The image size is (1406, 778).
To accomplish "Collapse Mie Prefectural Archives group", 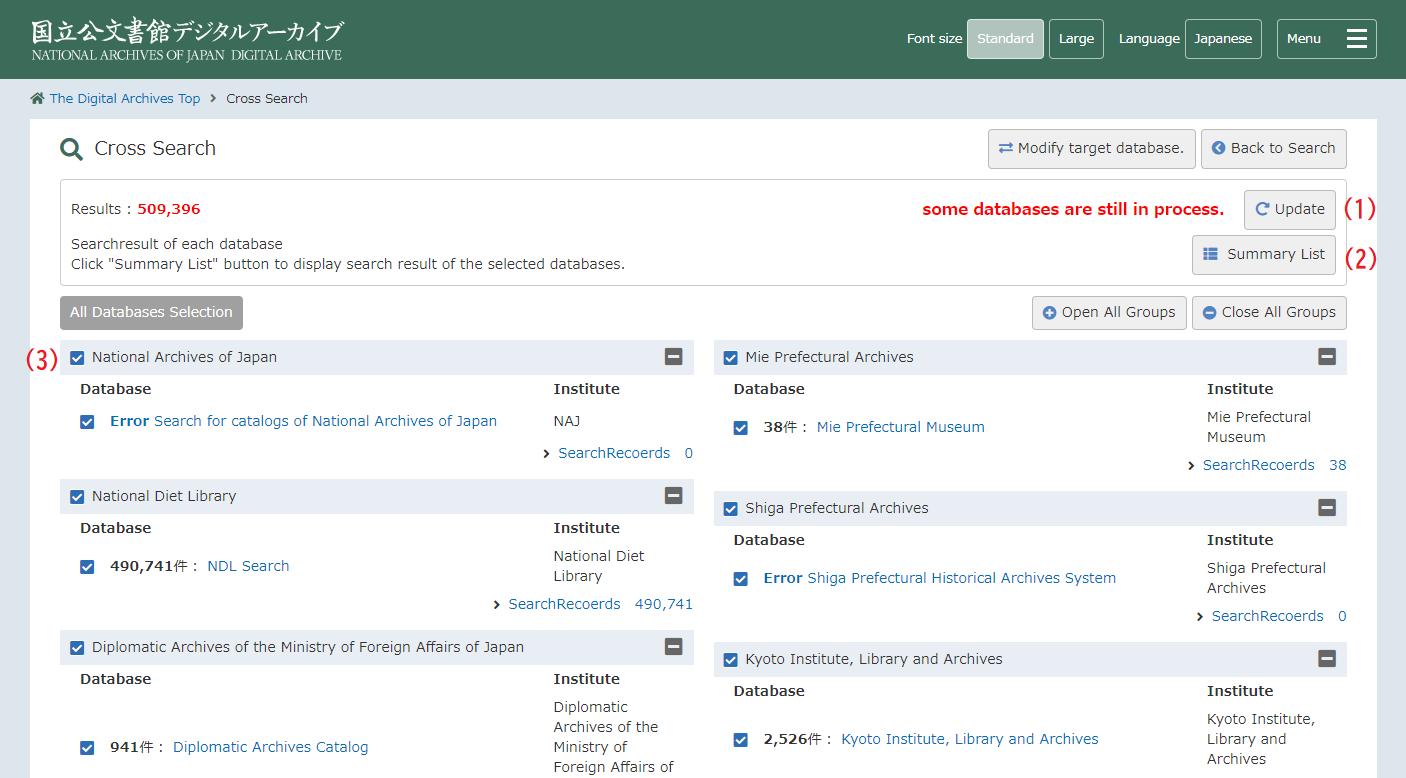I will tap(1327, 357).
